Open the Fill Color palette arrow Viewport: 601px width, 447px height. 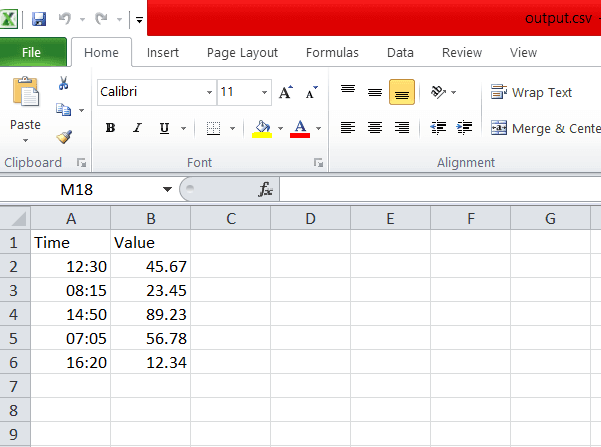tap(281, 128)
